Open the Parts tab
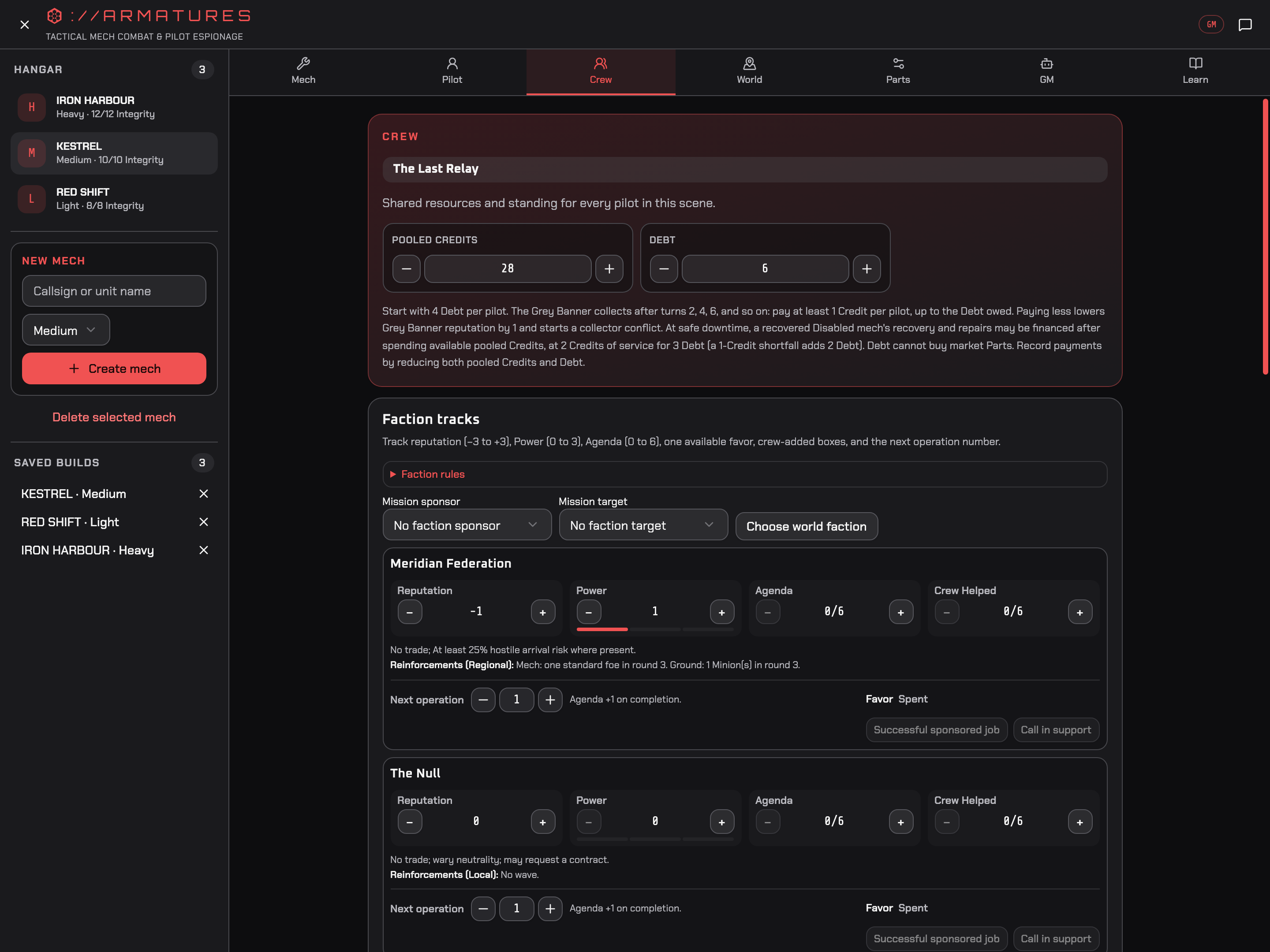The height and width of the screenshot is (952, 1270). [898, 72]
